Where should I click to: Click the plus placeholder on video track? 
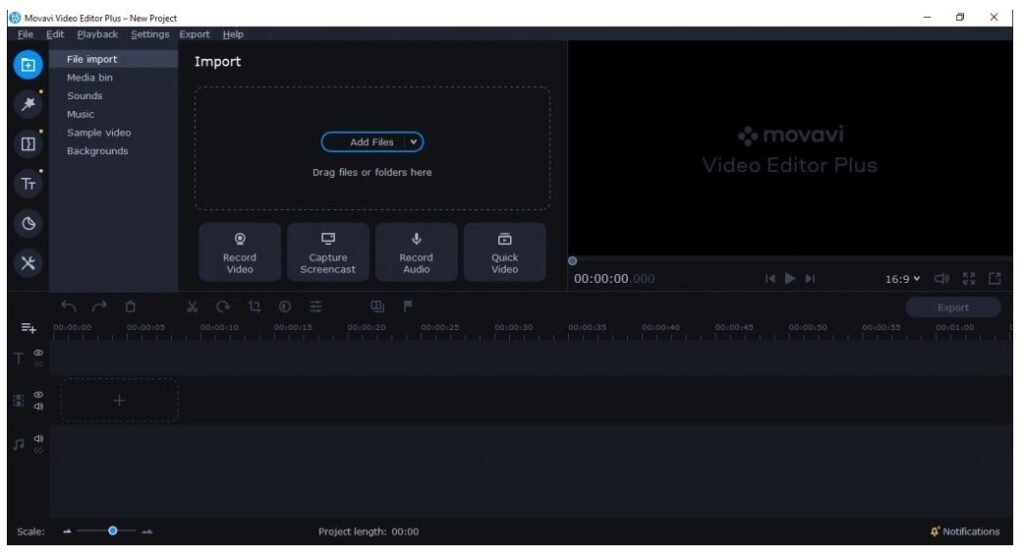tap(120, 400)
